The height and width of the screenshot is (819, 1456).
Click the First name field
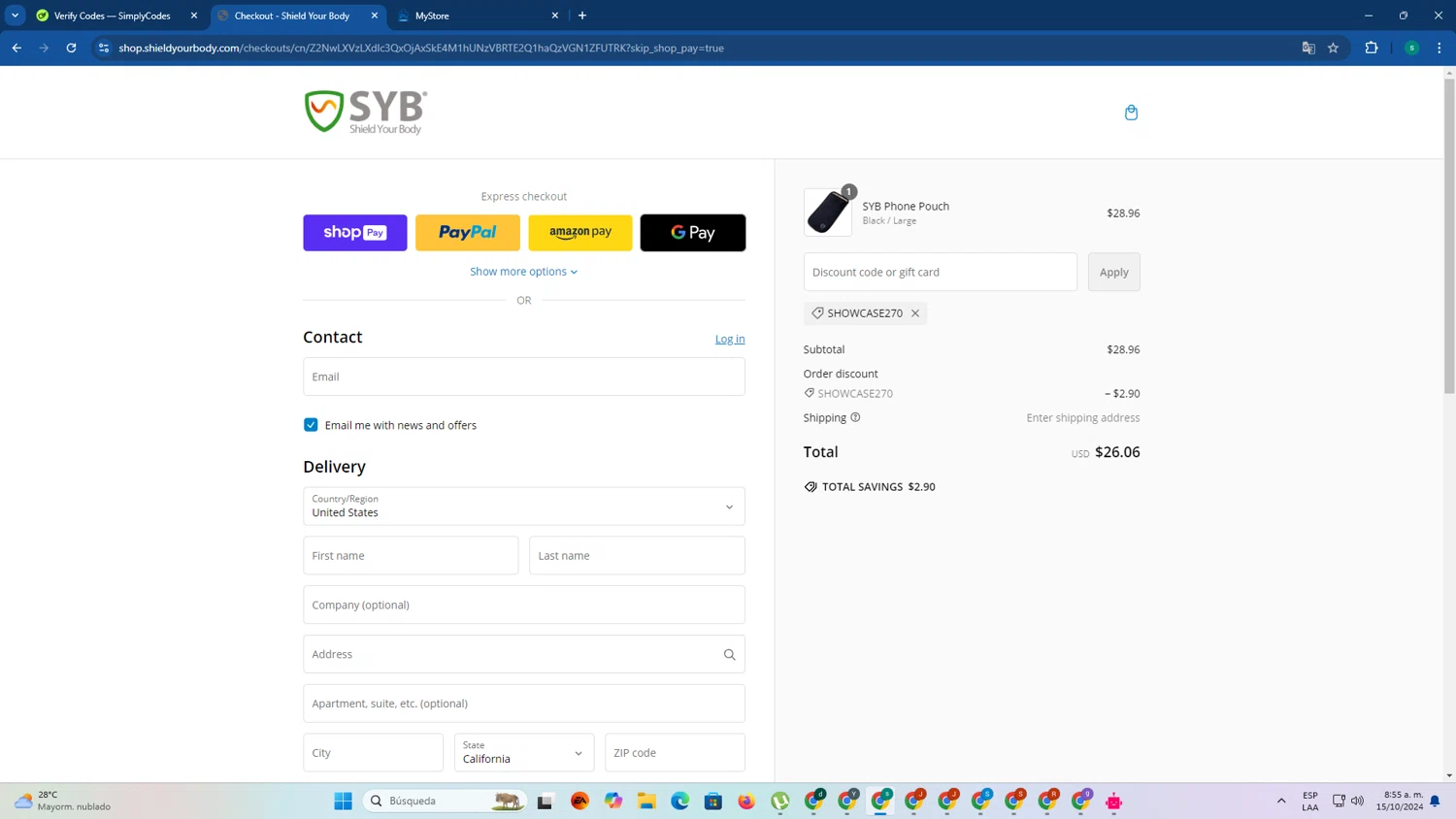click(411, 556)
